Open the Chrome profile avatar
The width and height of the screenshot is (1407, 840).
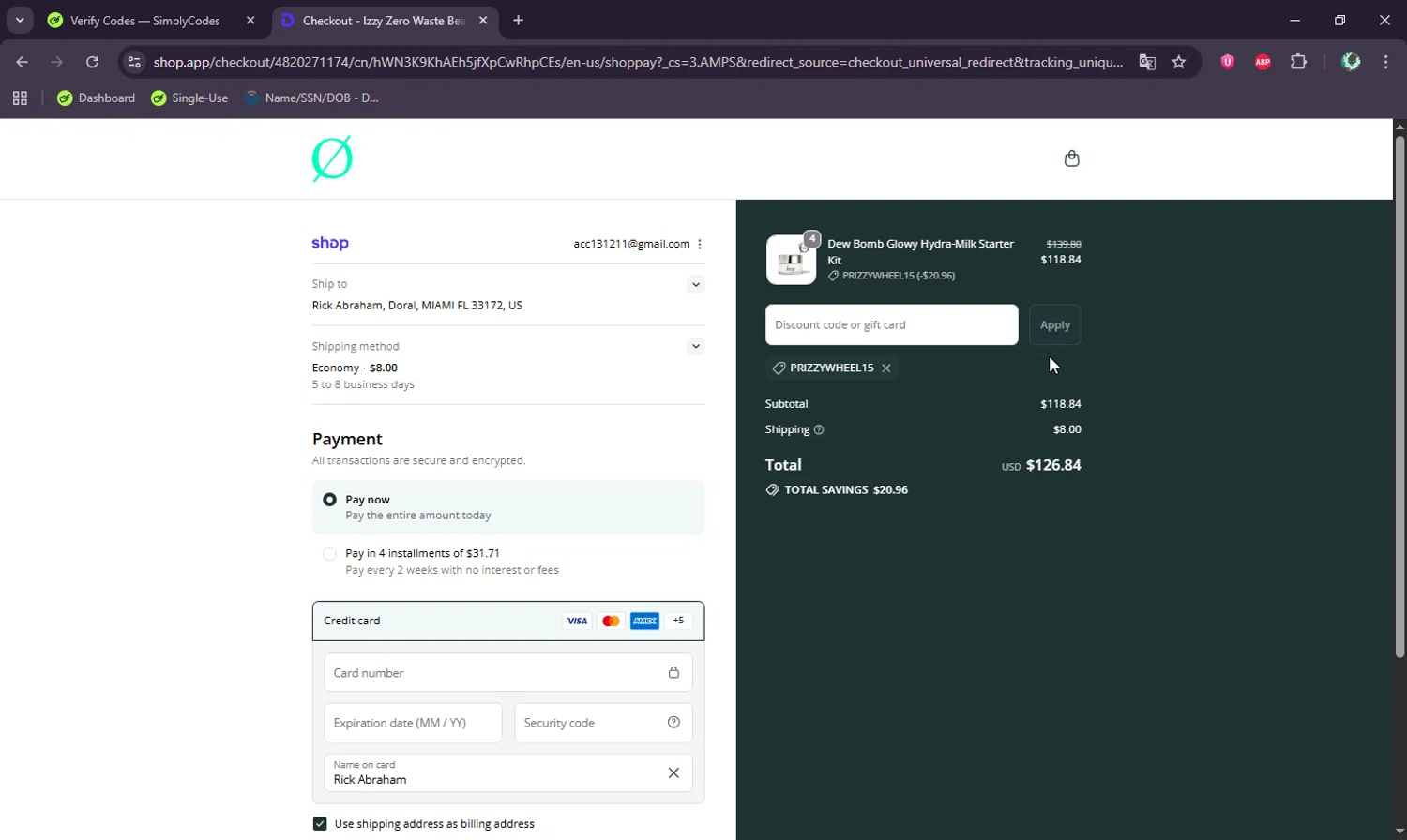1351,62
